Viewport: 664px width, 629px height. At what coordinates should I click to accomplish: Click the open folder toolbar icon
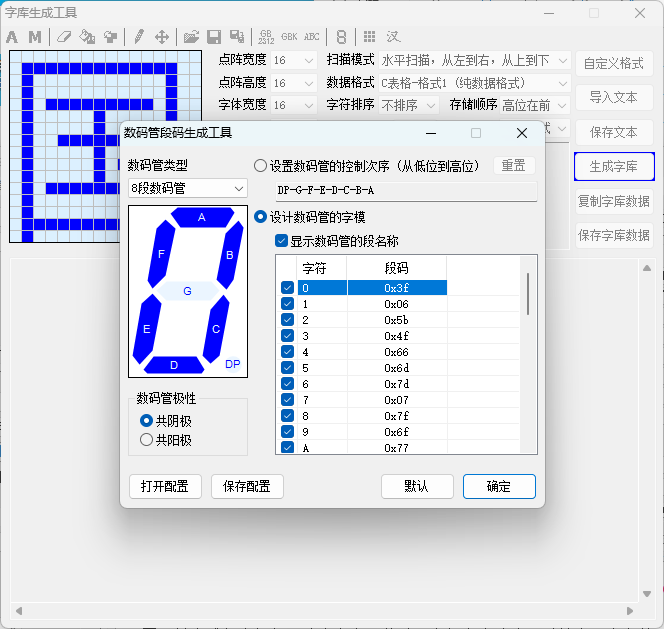[191, 37]
